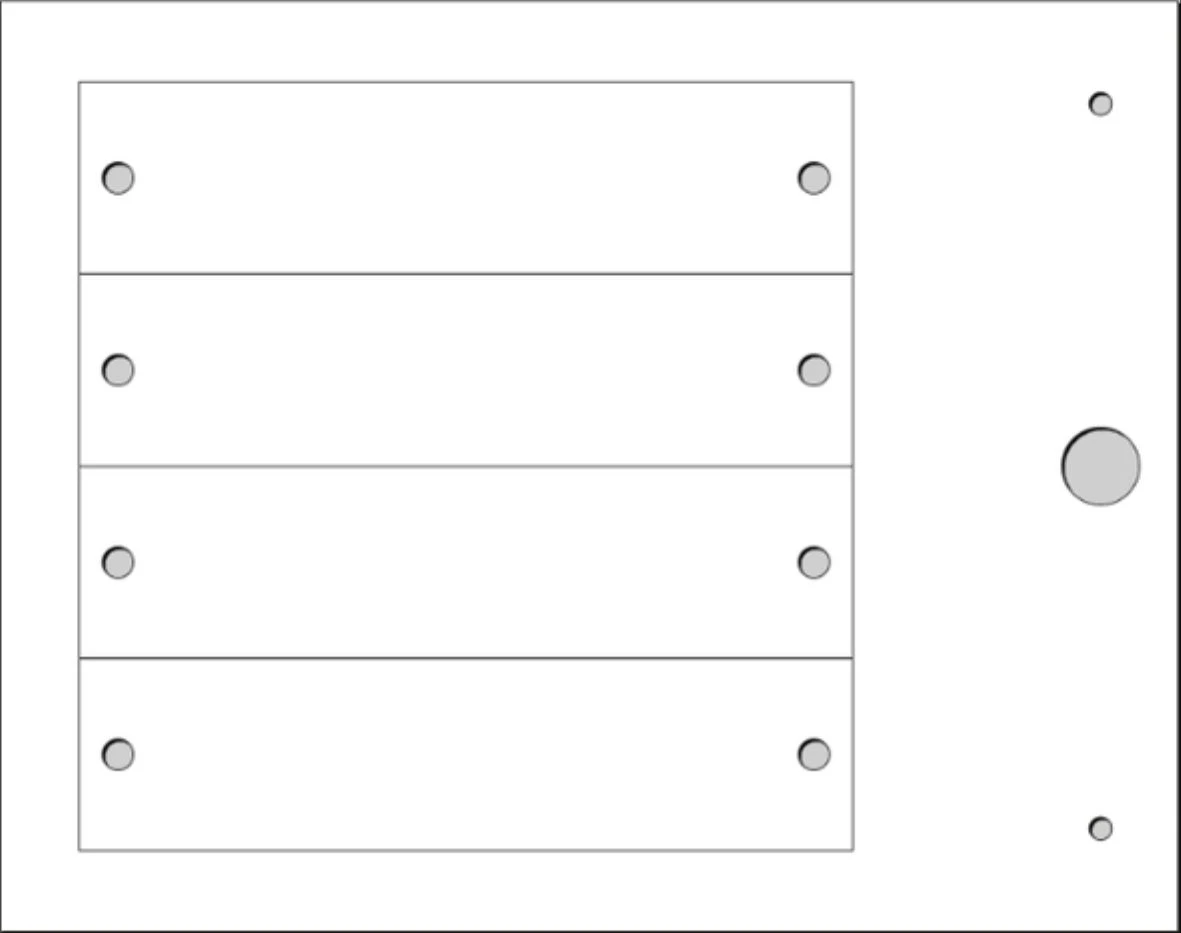Tap the left circle in the bottom row

tap(118, 754)
